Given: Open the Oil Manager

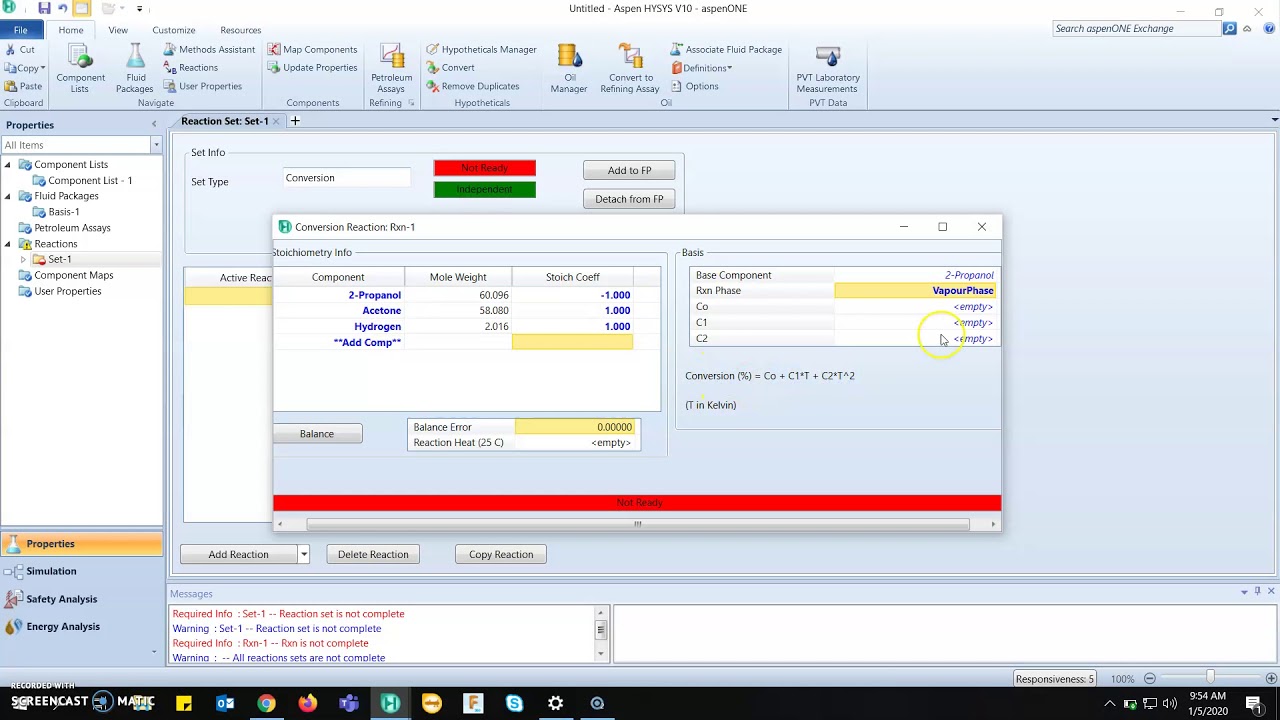Looking at the screenshot, I should [569, 69].
